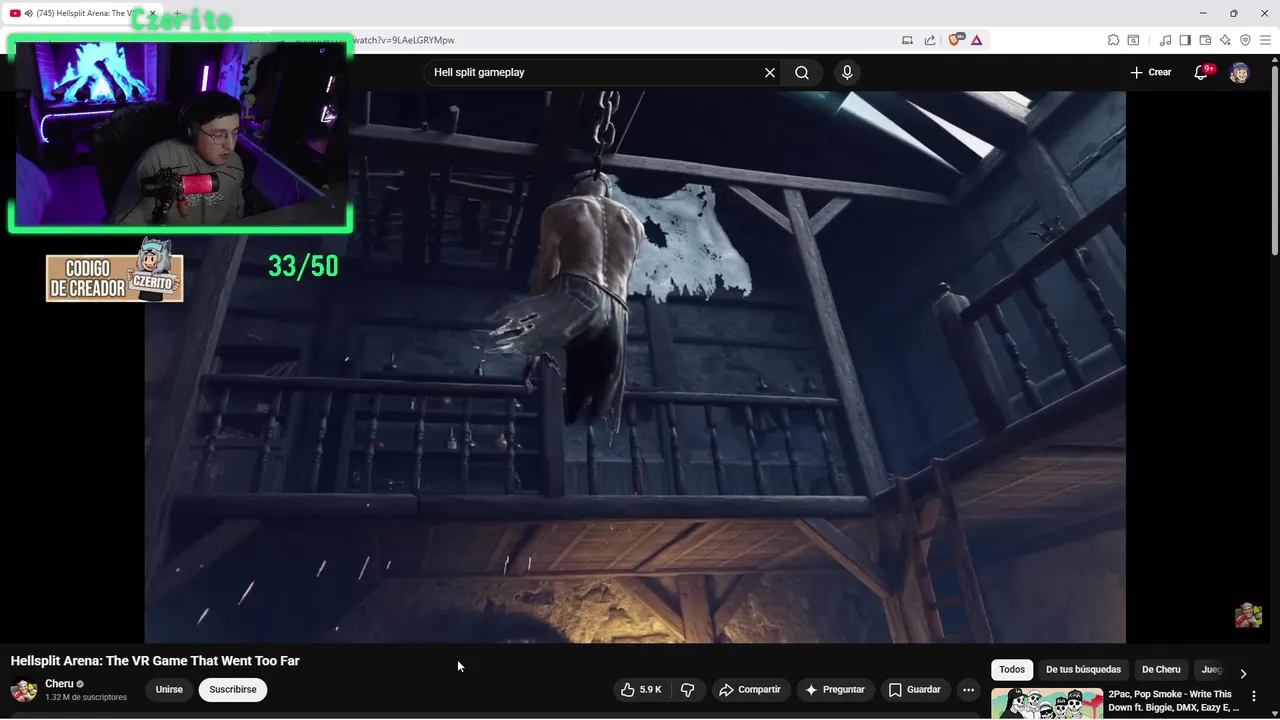Select the Todos filter chip

click(1012, 669)
